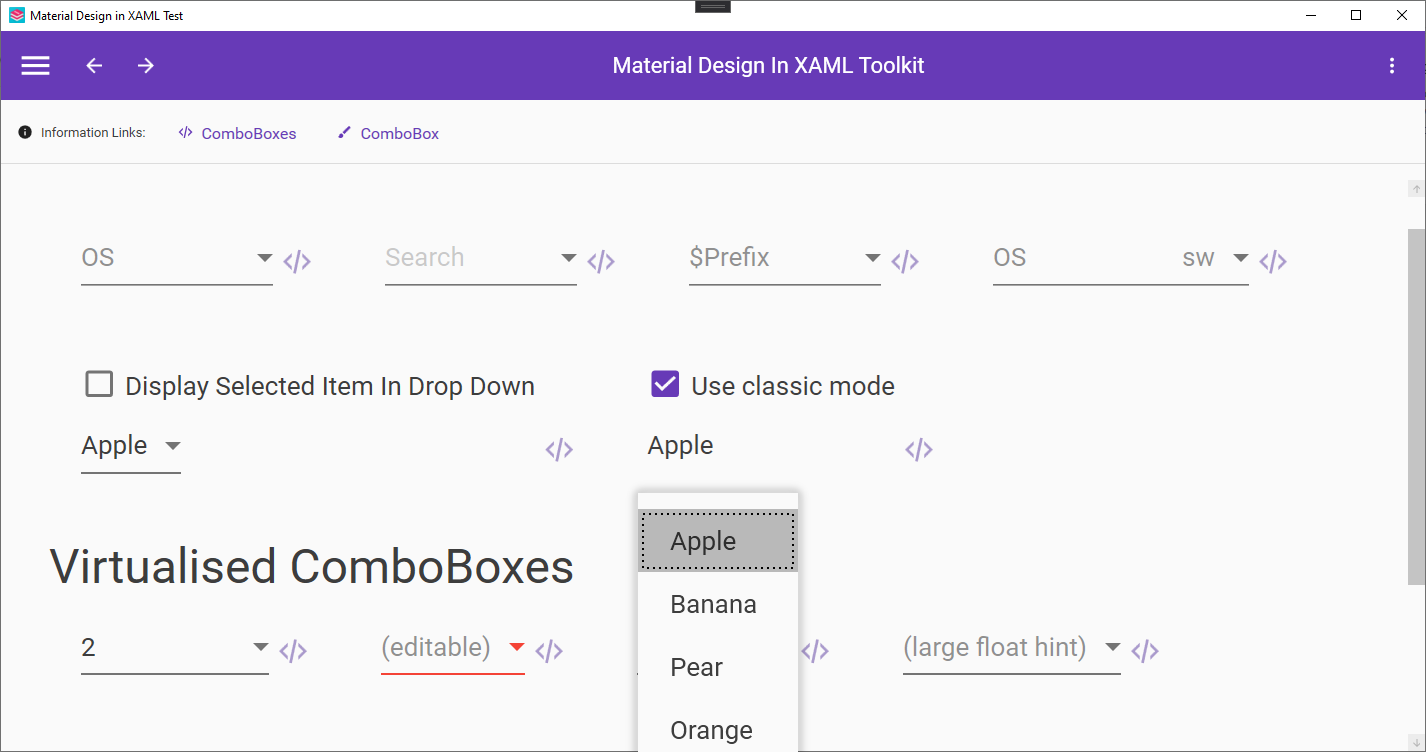Click the code icon next to the 2 combobox

click(x=293, y=650)
